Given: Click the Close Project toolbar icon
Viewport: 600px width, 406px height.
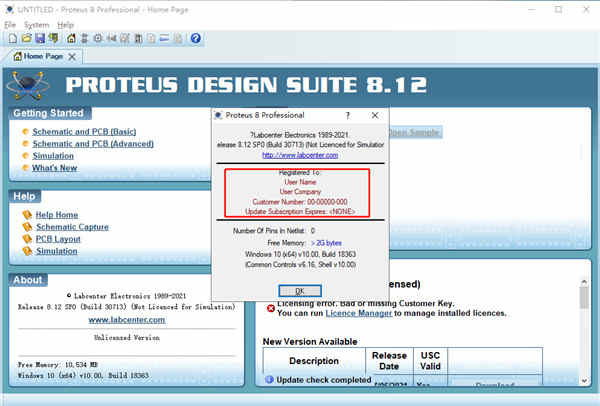Looking at the screenshot, I should point(53,38).
